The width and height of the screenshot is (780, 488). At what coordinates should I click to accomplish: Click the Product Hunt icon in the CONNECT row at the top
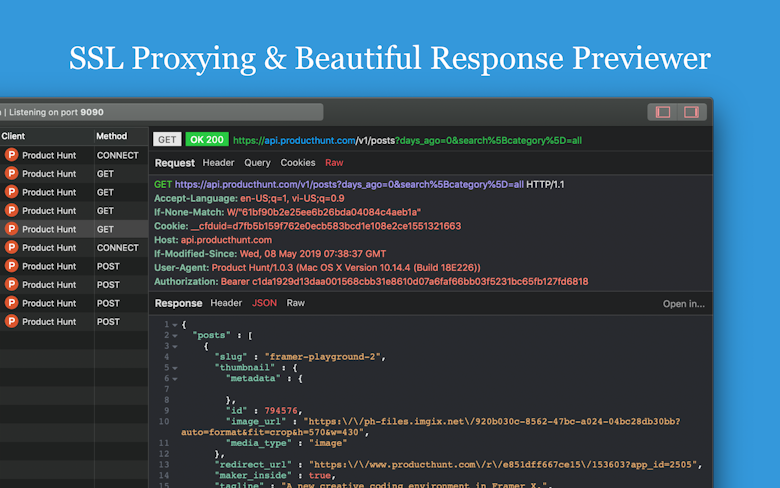click(11, 155)
